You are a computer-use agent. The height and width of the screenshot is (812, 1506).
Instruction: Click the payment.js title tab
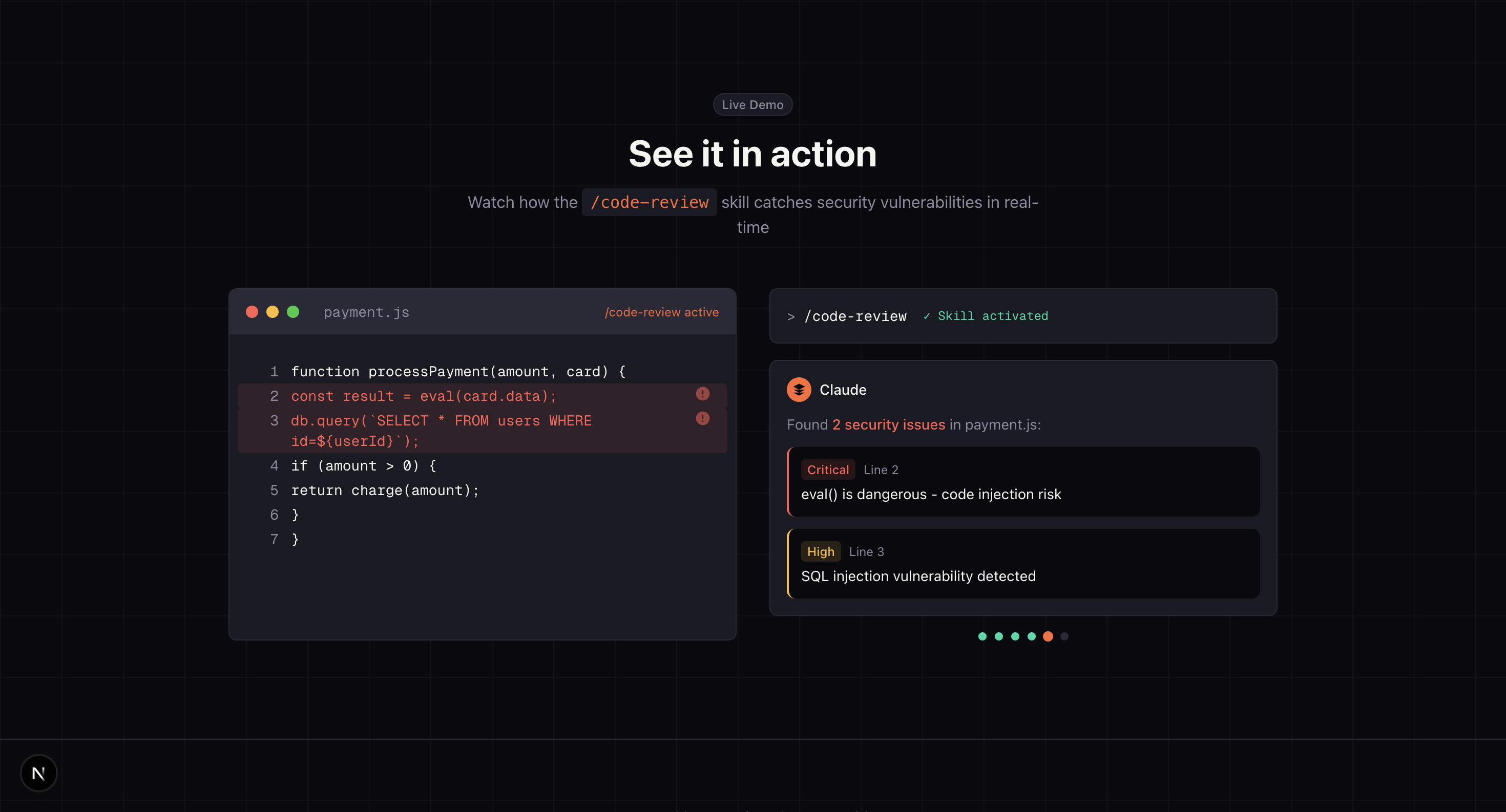point(367,312)
